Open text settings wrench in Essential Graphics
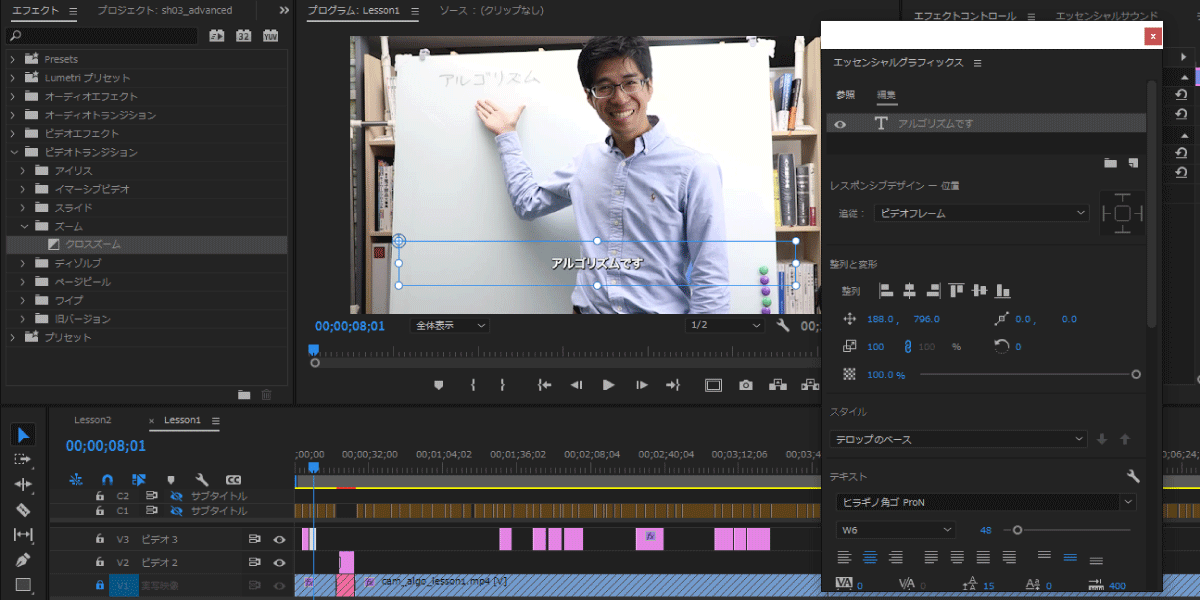The height and width of the screenshot is (600, 1200). pos(1133,476)
